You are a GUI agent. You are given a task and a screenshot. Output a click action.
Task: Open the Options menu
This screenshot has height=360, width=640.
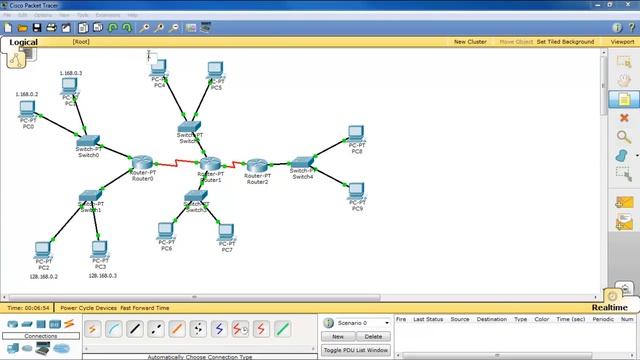click(x=43, y=15)
